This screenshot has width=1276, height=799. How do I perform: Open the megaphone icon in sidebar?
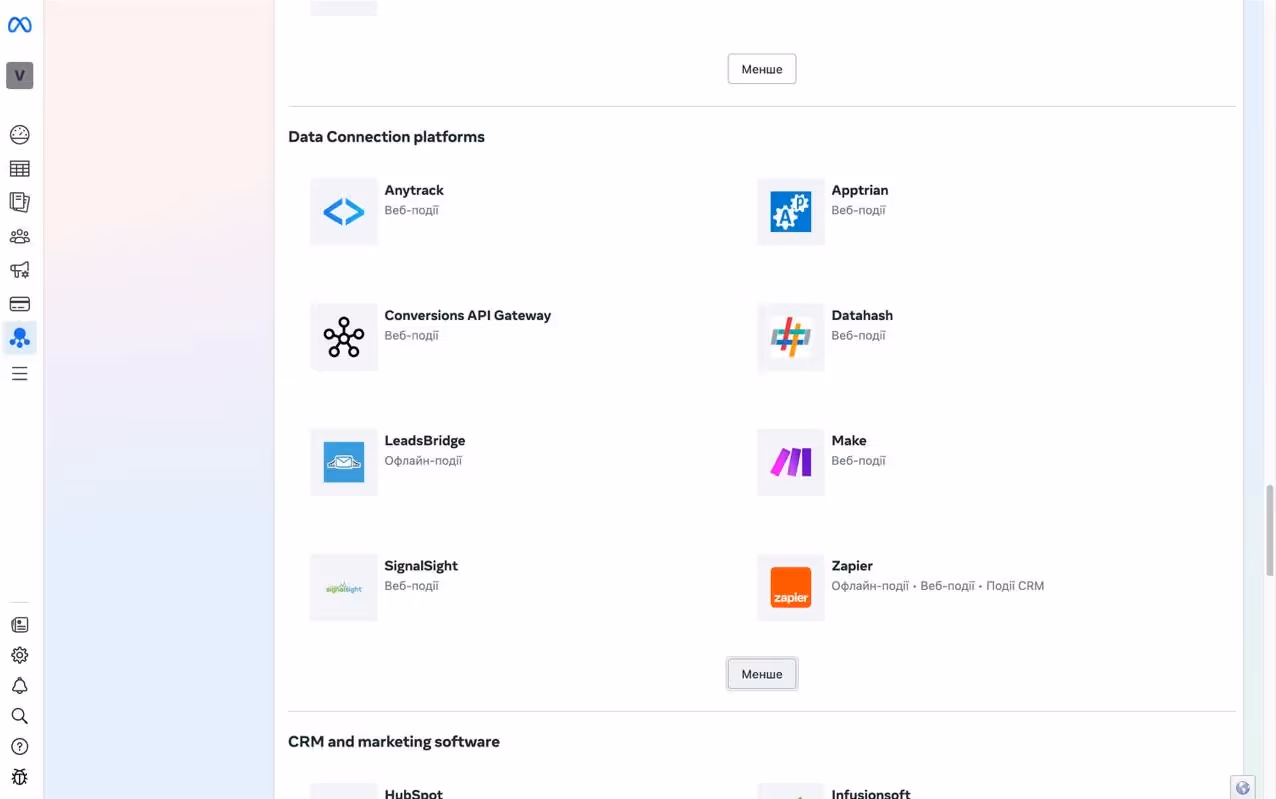pos(19,270)
